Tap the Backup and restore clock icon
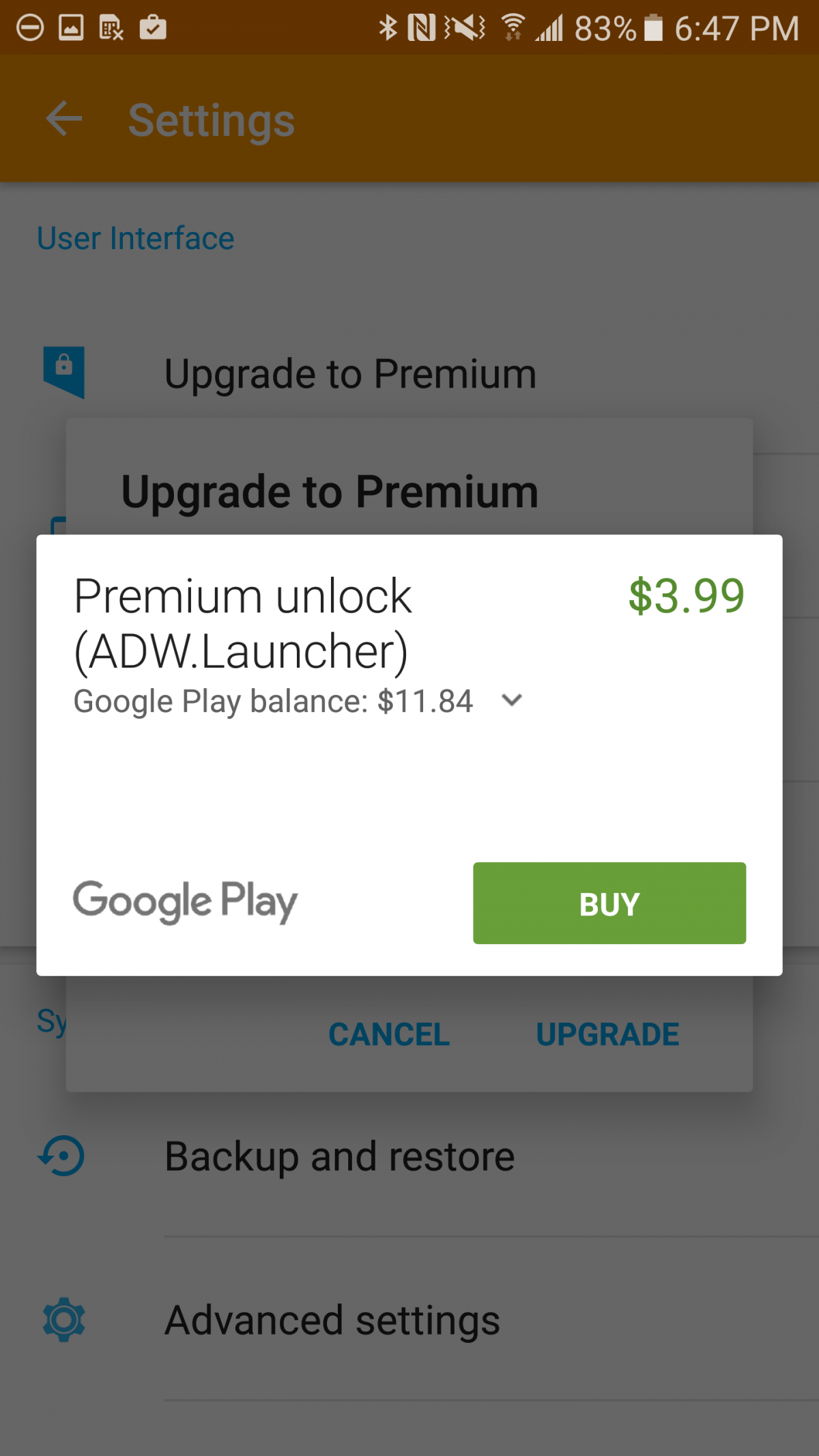 pyautogui.click(x=62, y=1156)
